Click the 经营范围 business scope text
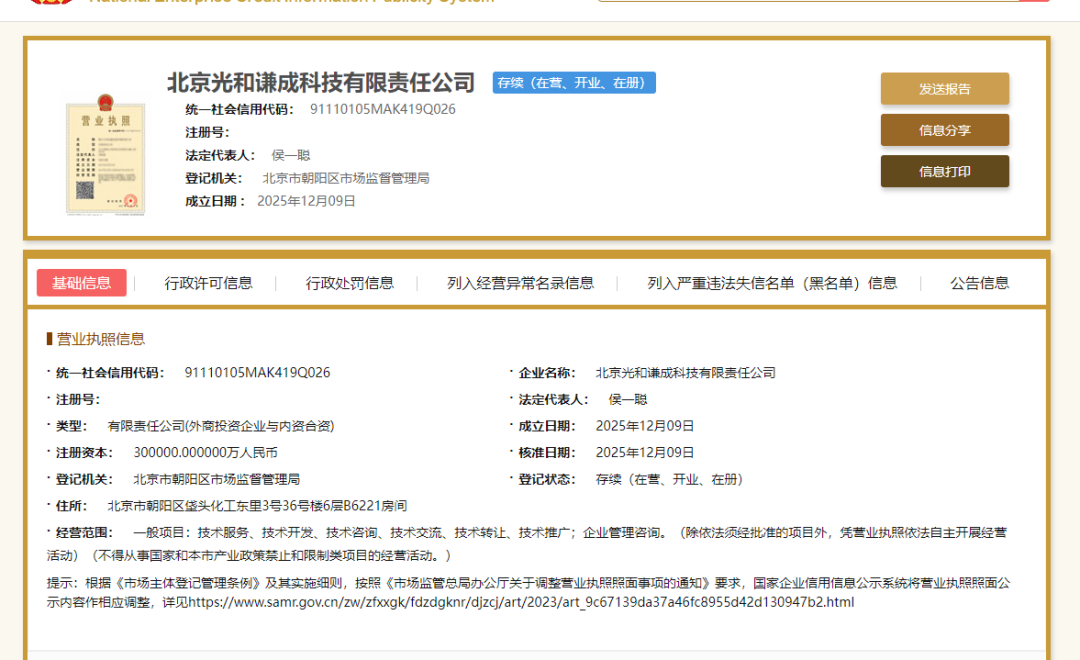 (527, 544)
